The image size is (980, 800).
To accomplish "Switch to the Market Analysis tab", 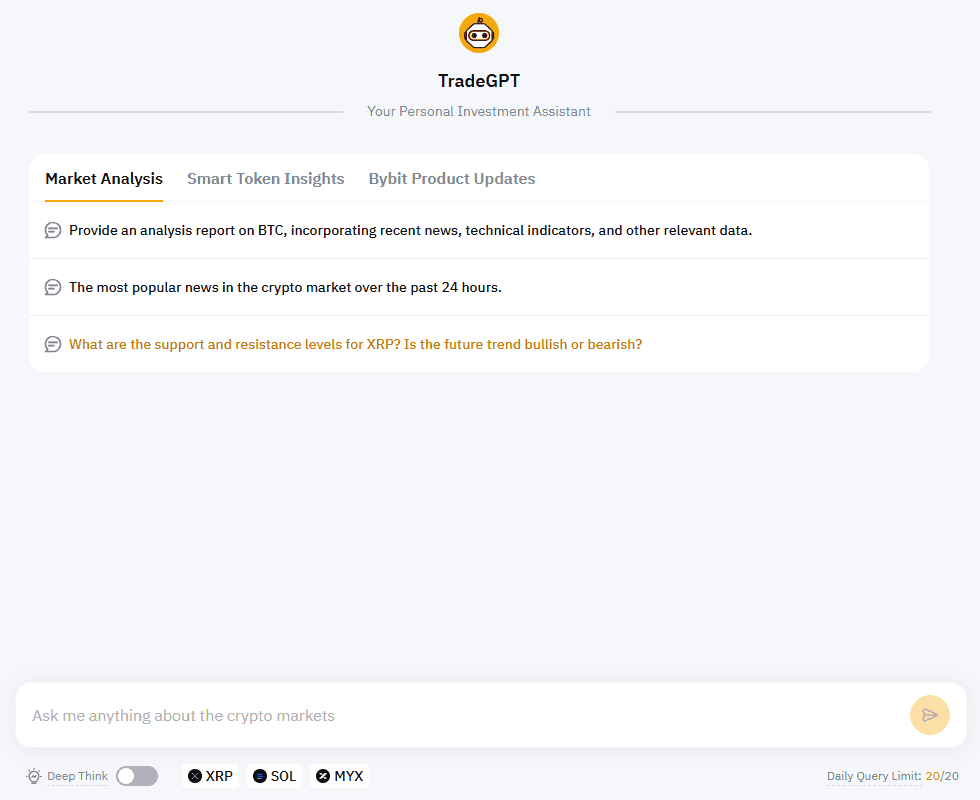I will click(104, 179).
